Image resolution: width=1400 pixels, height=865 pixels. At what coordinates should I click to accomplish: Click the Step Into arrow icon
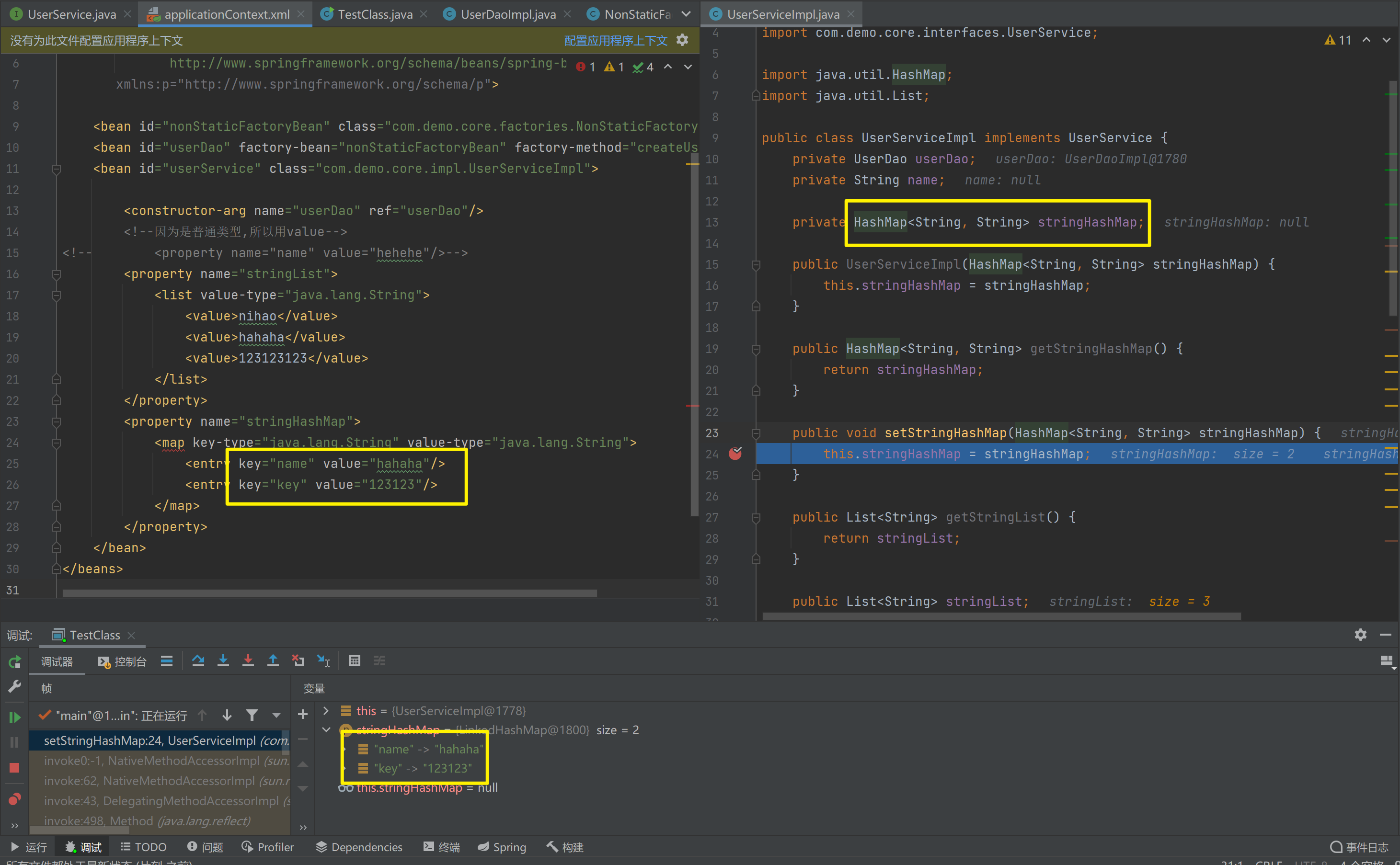click(223, 661)
